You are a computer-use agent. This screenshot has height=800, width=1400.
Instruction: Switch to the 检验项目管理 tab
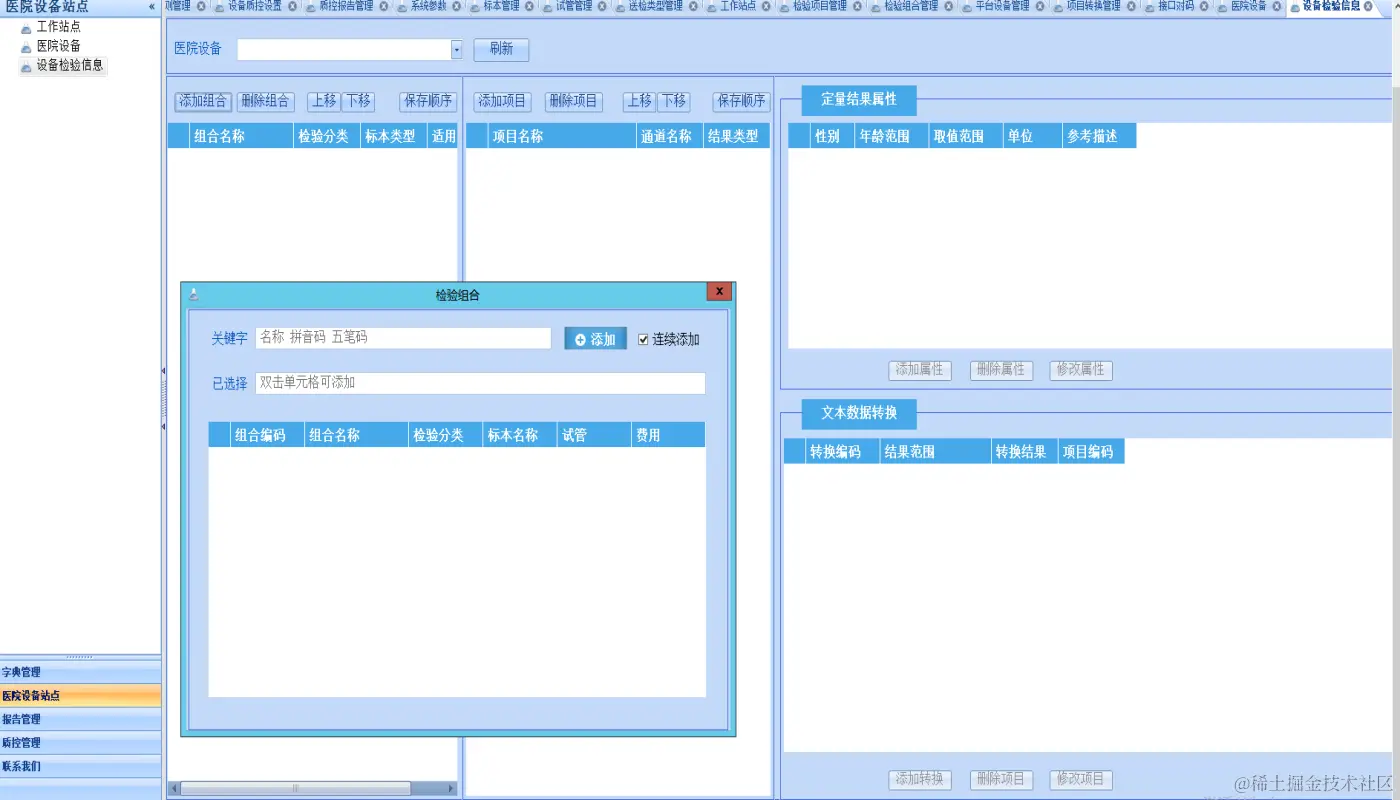819,6
